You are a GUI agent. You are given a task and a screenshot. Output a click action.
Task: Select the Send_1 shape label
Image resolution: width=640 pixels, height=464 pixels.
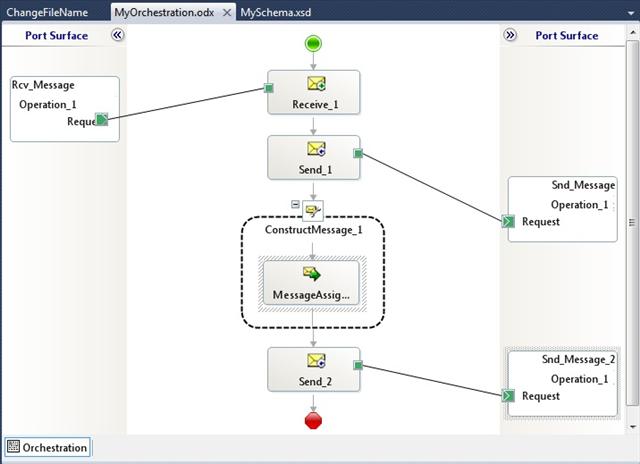[x=315, y=169]
